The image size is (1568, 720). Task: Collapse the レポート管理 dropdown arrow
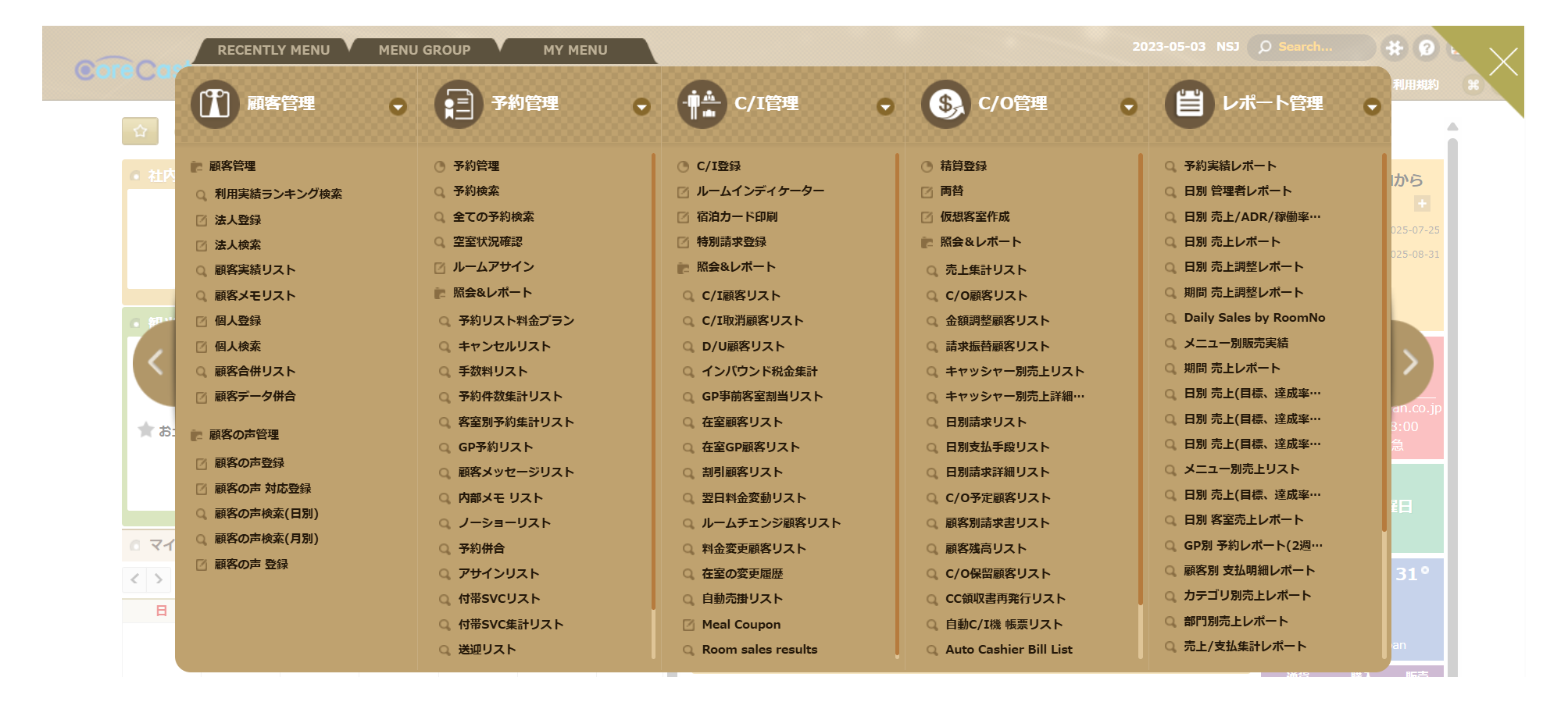1372,107
